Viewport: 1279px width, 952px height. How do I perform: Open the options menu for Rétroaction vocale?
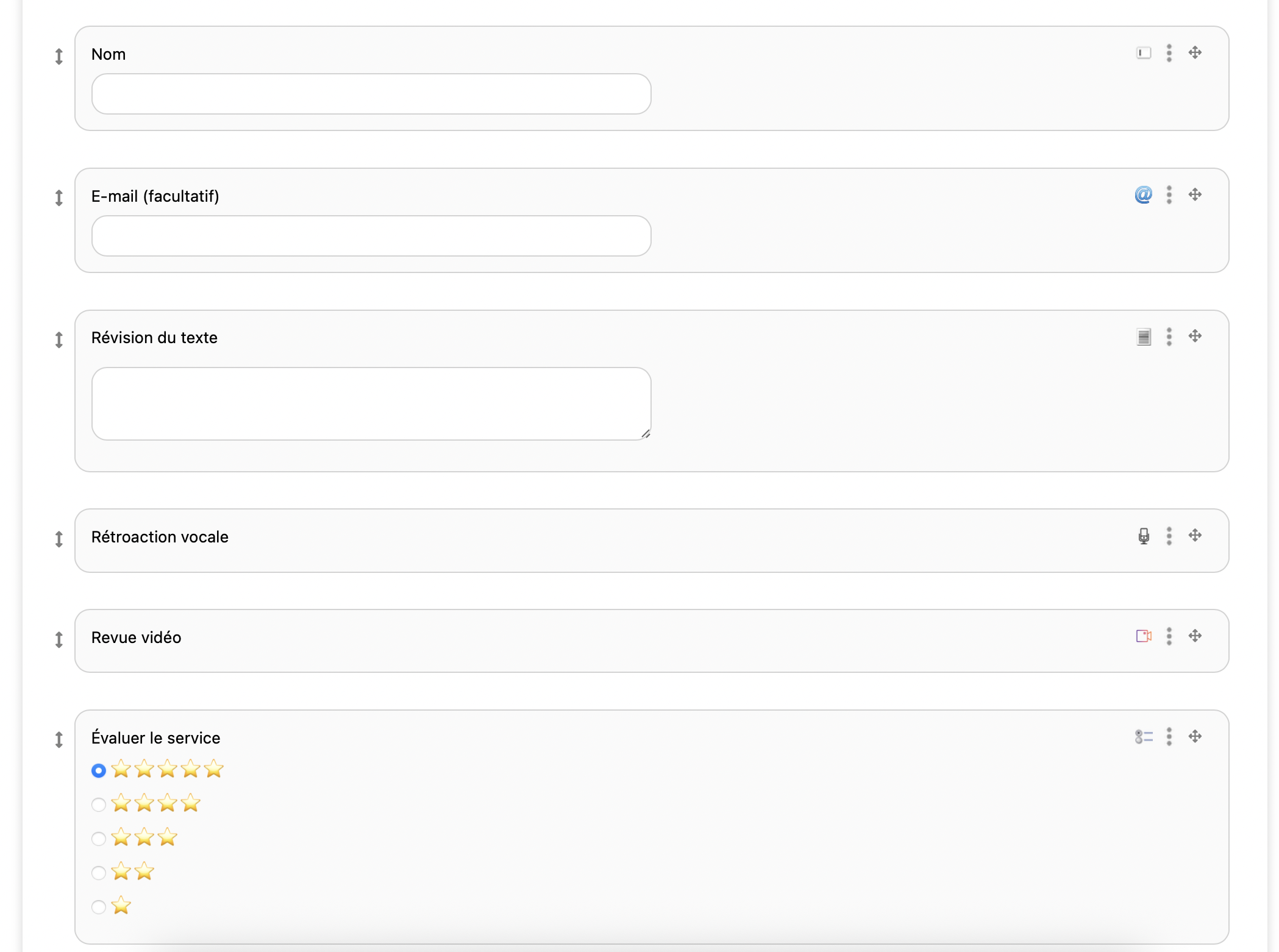1169,536
